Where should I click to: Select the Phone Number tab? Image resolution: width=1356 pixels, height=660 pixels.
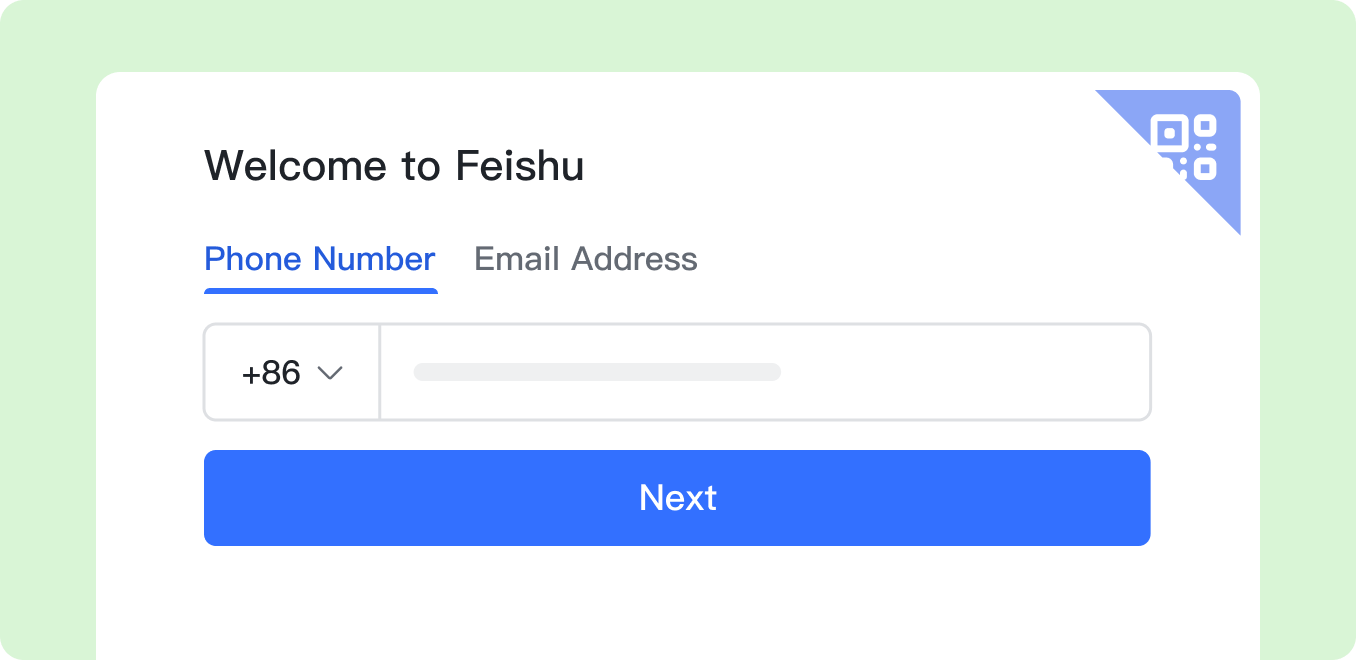319,259
